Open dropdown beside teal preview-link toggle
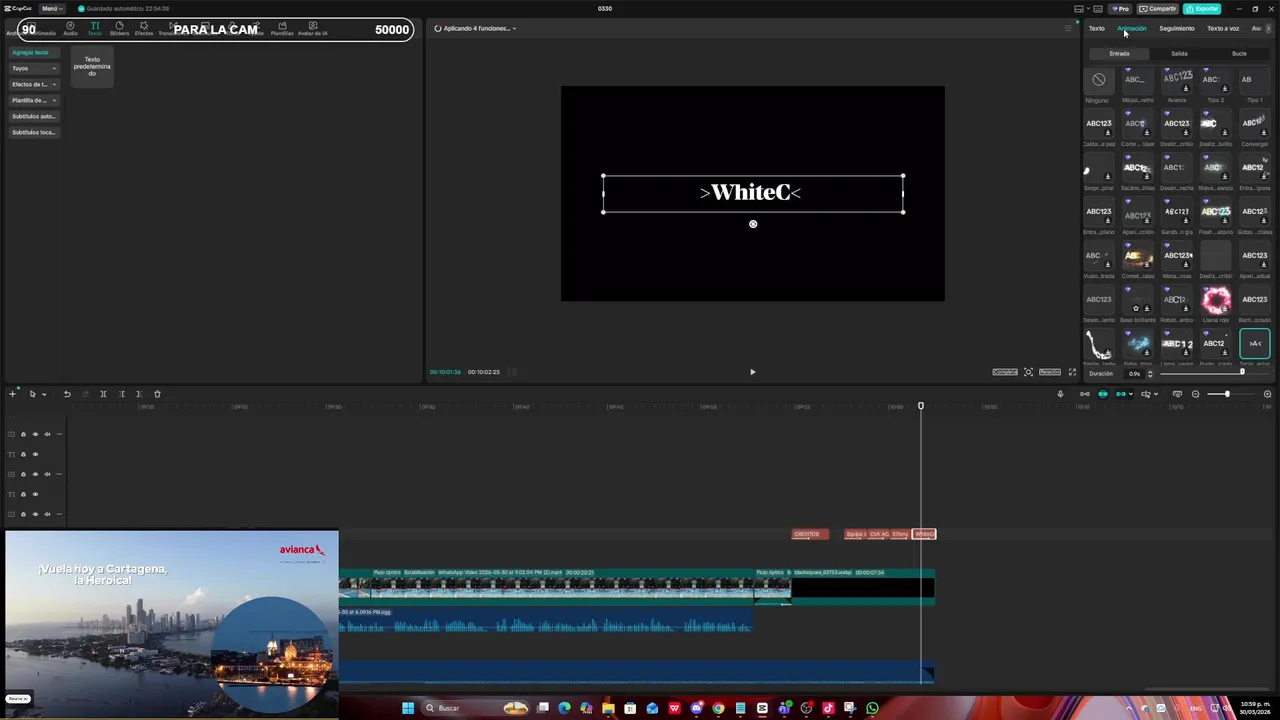 click(x=1133, y=394)
